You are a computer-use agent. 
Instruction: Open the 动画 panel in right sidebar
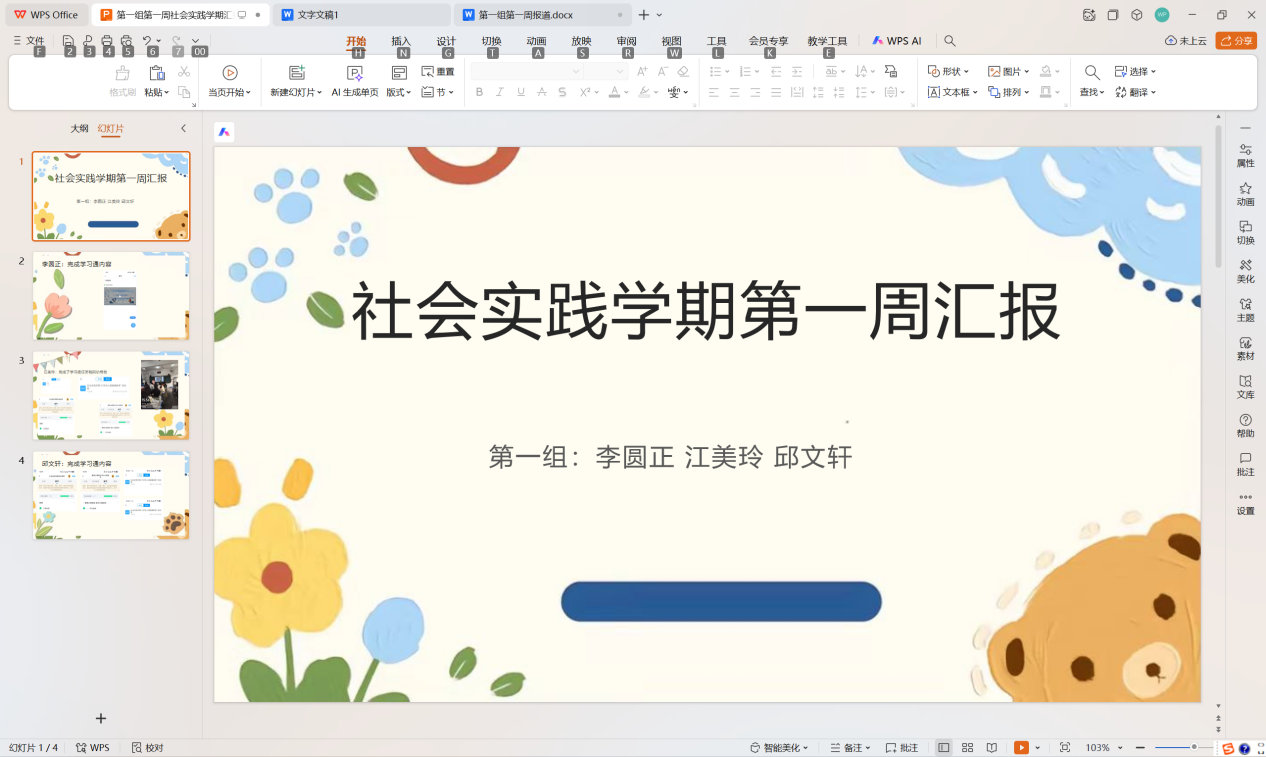(1245, 194)
